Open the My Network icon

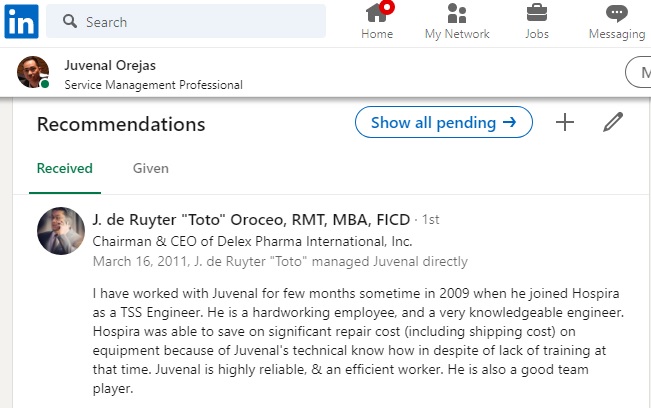tap(457, 14)
